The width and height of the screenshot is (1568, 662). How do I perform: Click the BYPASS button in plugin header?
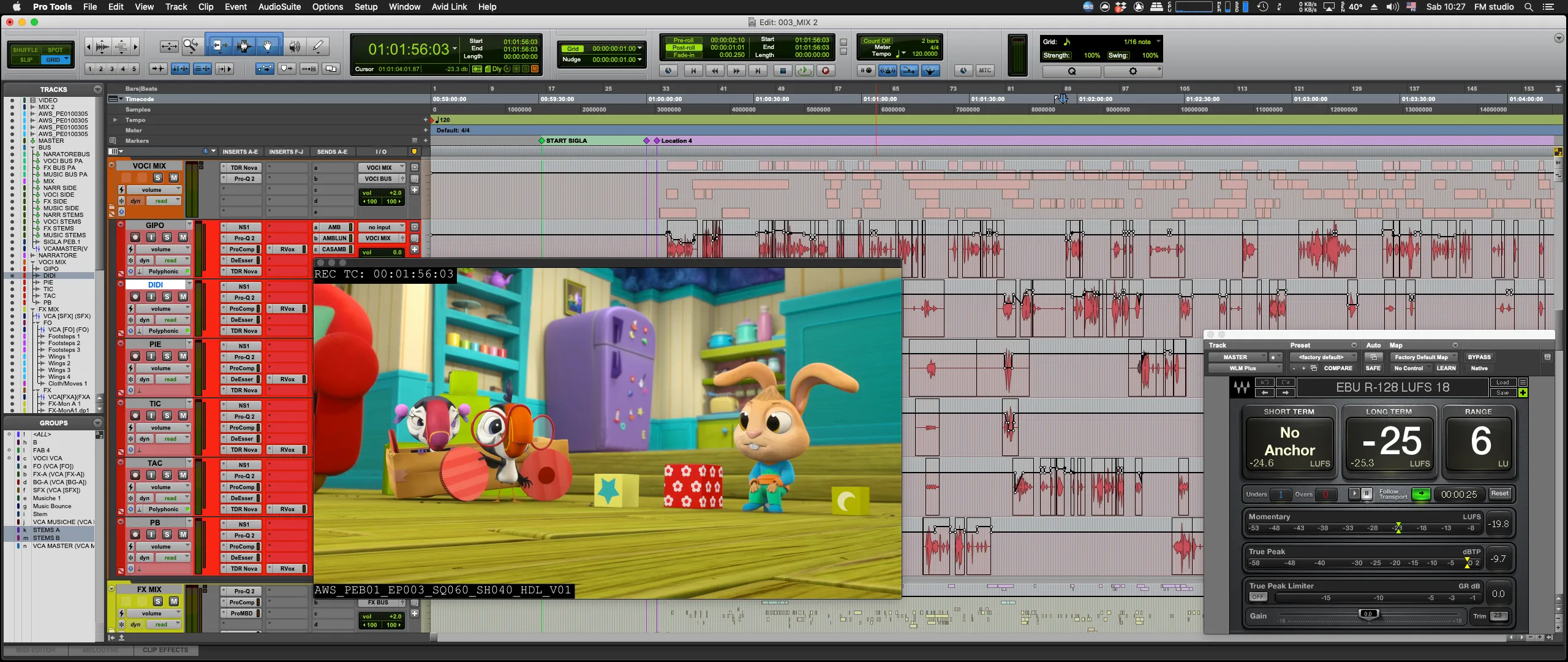(x=1479, y=357)
